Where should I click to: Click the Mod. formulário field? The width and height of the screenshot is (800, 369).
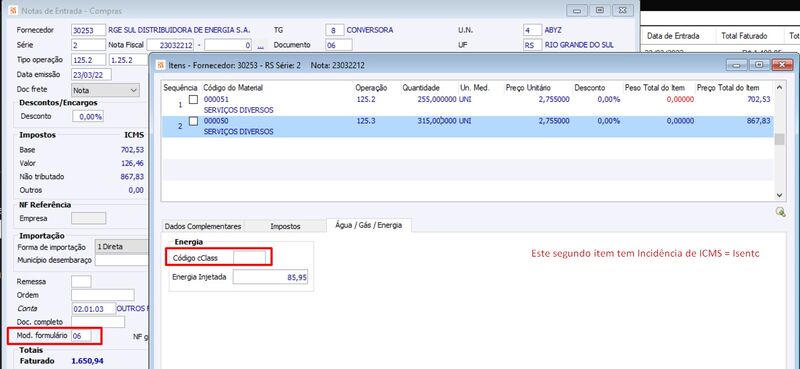pyautogui.click(x=82, y=336)
